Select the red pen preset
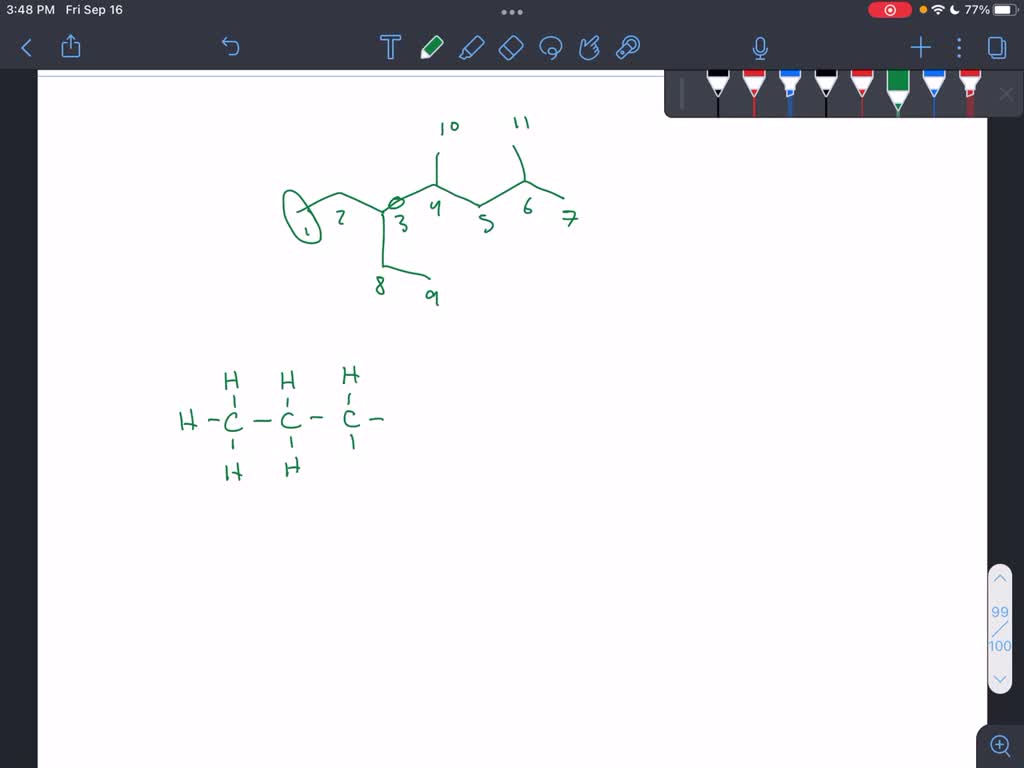 pyautogui.click(x=753, y=95)
